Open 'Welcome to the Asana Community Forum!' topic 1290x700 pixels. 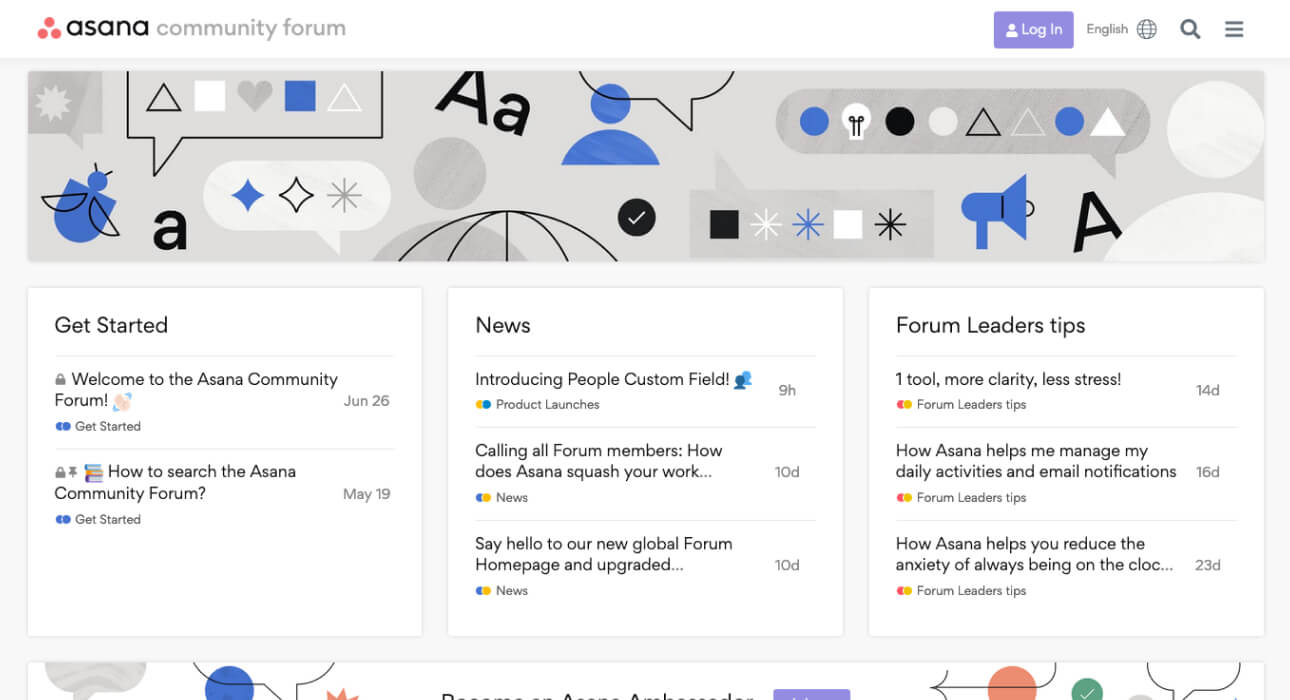(196, 390)
